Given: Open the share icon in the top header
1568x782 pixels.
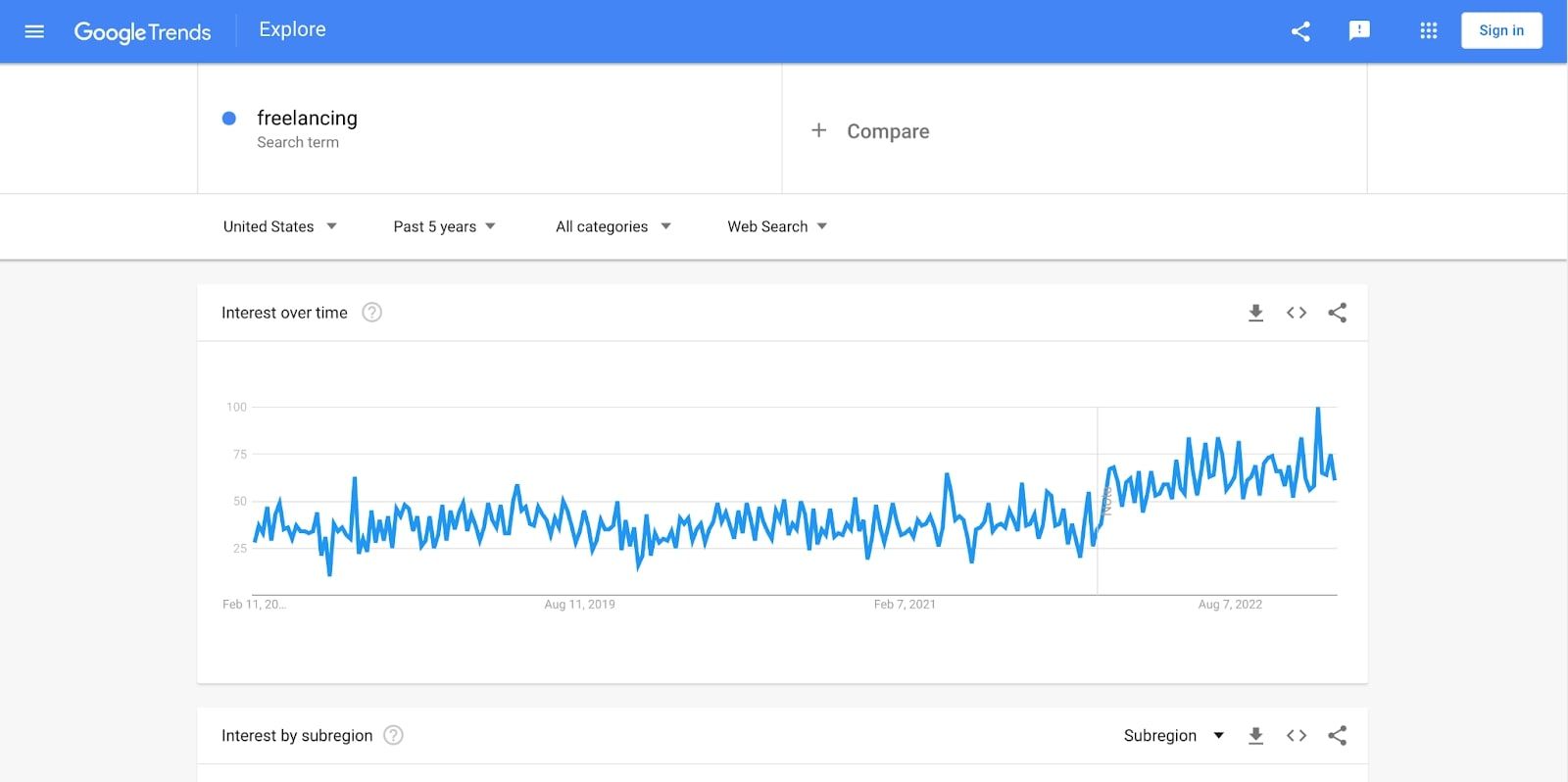Looking at the screenshot, I should click(1300, 30).
